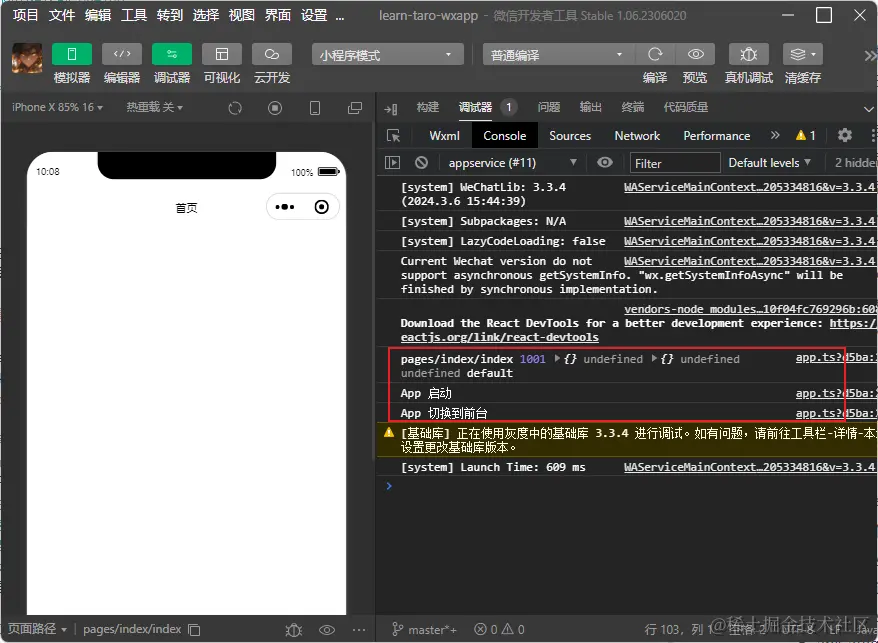878x643 pixels.
Task: Copy page path icon beside pages/index/index
Action: [x=194, y=630]
